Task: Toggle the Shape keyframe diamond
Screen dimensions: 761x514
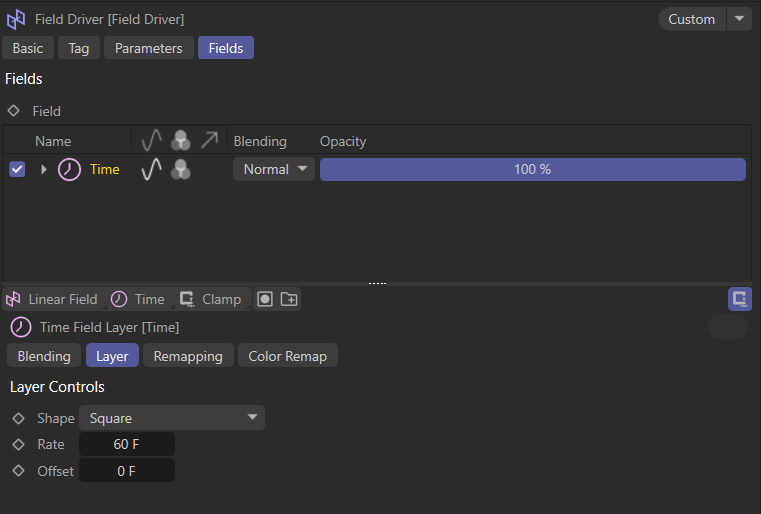Action: tap(18, 418)
